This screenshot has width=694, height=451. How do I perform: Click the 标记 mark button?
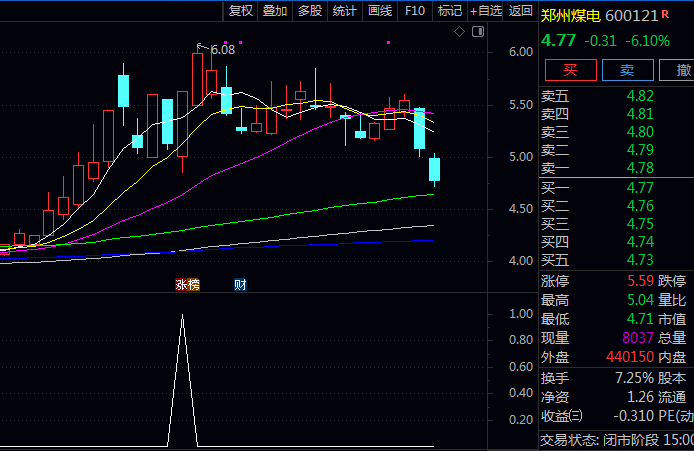click(x=450, y=11)
